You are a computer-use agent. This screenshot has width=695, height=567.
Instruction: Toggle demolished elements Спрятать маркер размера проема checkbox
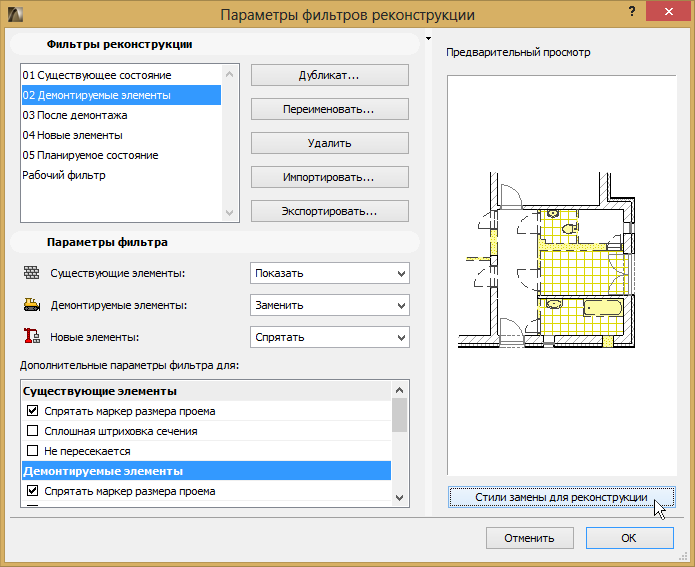coord(32,490)
